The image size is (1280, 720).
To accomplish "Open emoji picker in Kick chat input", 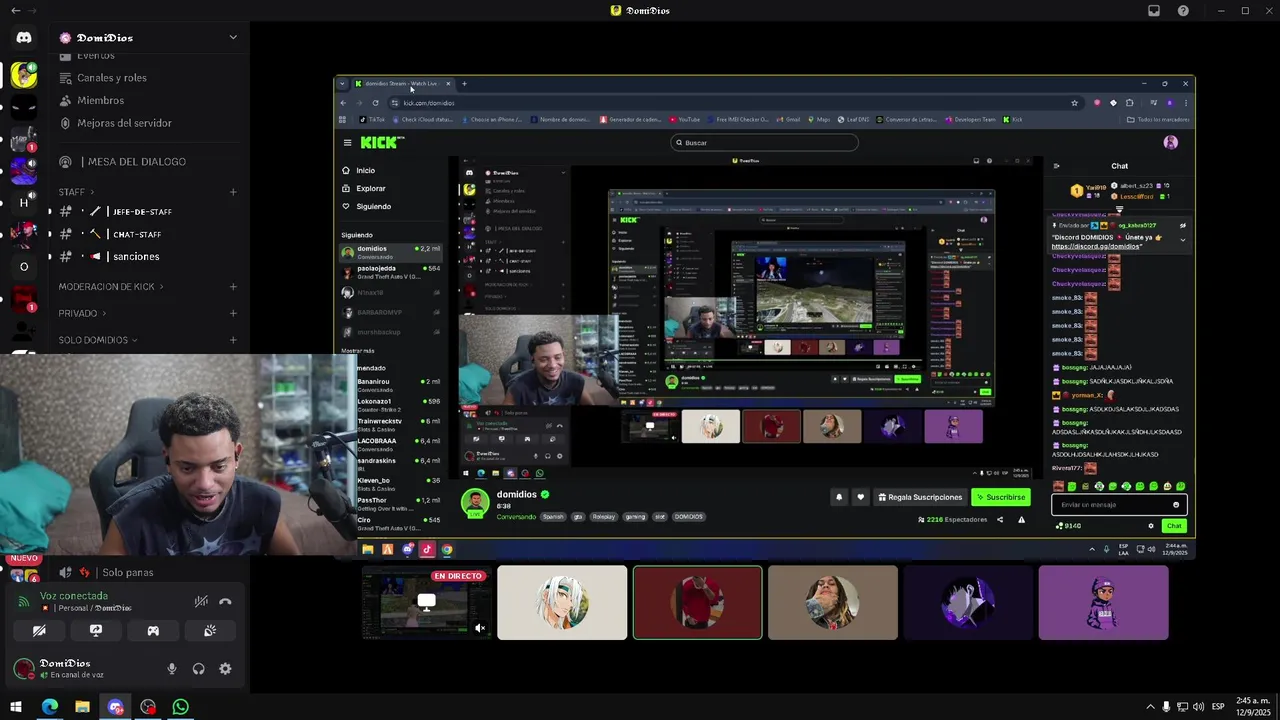I will click(1176, 505).
